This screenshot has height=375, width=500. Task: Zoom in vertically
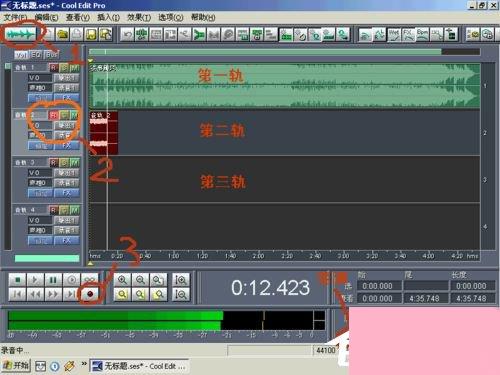(181, 280)
